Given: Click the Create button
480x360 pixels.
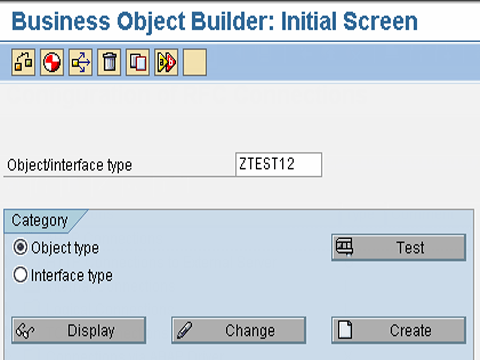Looking at the screenshot, I should (399, 330).
